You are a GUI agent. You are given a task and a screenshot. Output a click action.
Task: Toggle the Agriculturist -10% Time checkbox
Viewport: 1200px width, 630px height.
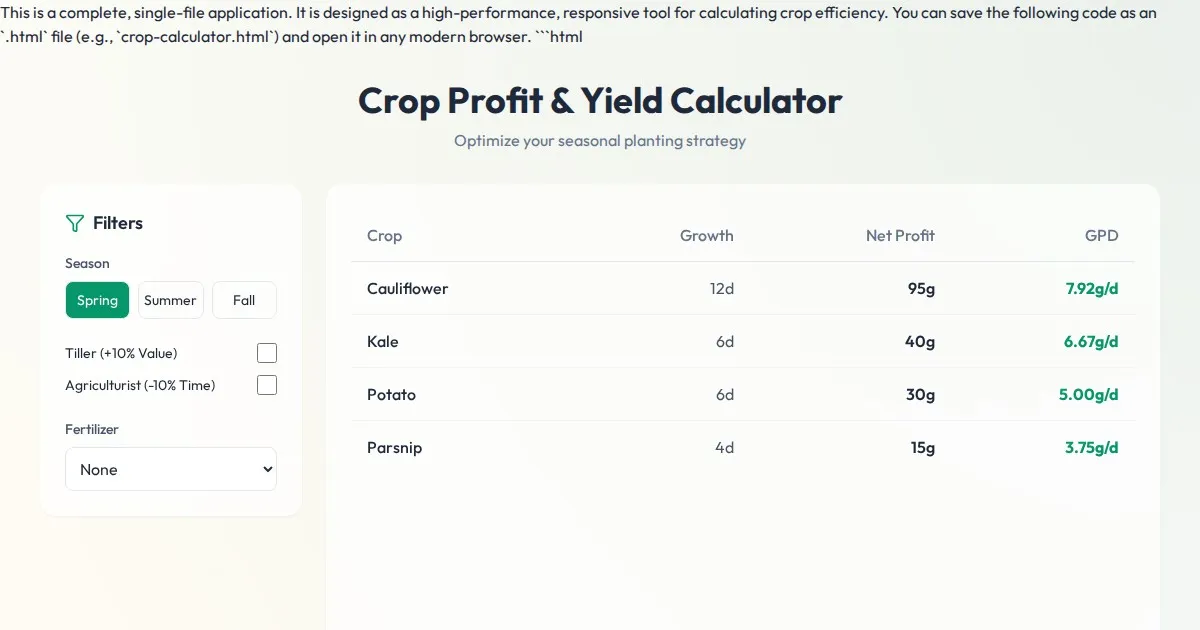click(267, 385)
